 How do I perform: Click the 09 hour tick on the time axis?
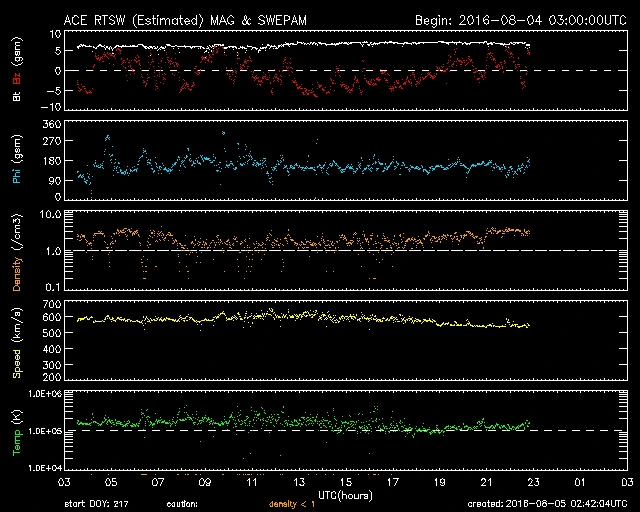[204, 482]
